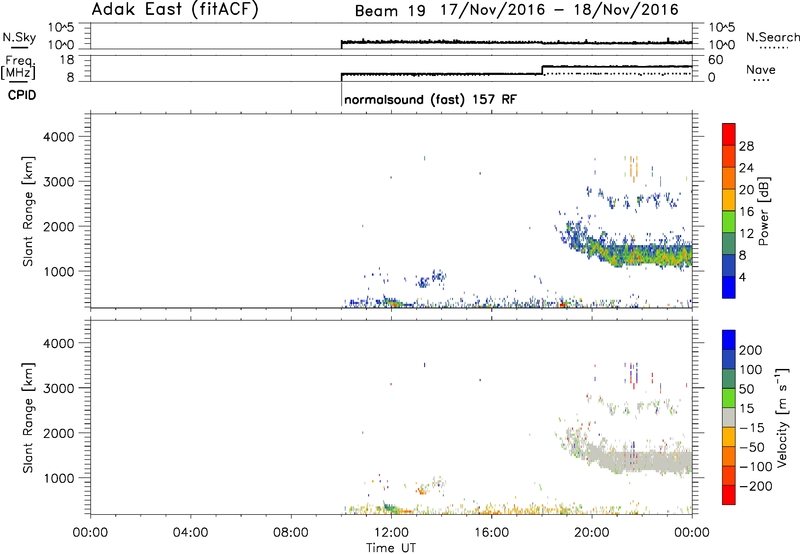Click the dotted line sample under N.Search

[773, 47]
